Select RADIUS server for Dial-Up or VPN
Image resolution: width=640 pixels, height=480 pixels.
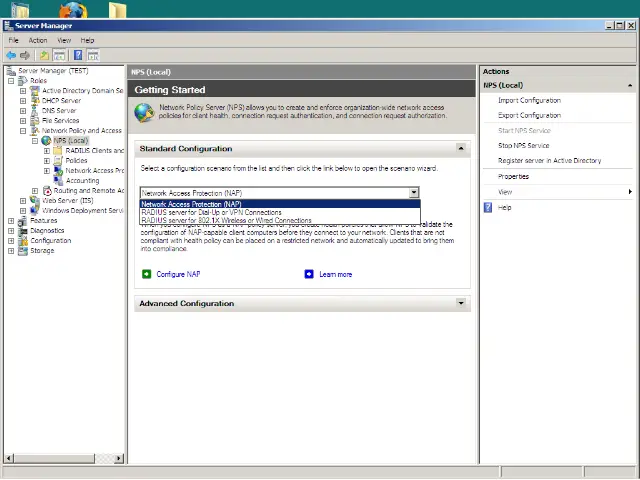click(x=280, y=212)
